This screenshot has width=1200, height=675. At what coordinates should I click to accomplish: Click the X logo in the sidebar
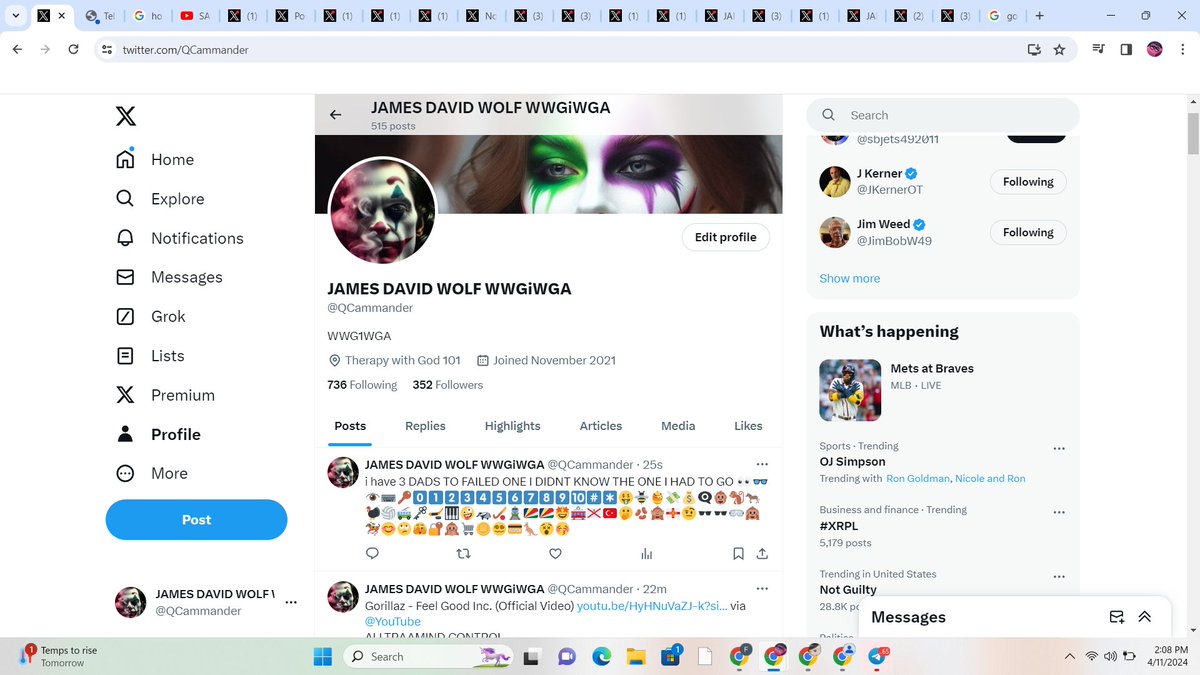[x=125, y=117]
